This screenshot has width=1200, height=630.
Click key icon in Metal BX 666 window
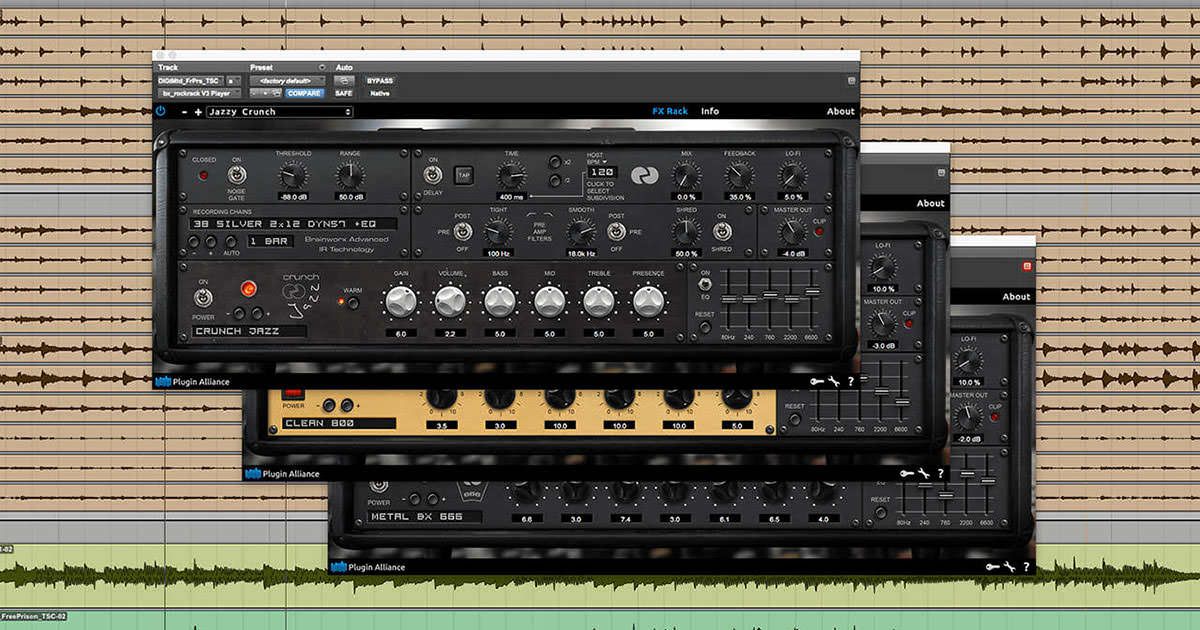pos(993,567)
